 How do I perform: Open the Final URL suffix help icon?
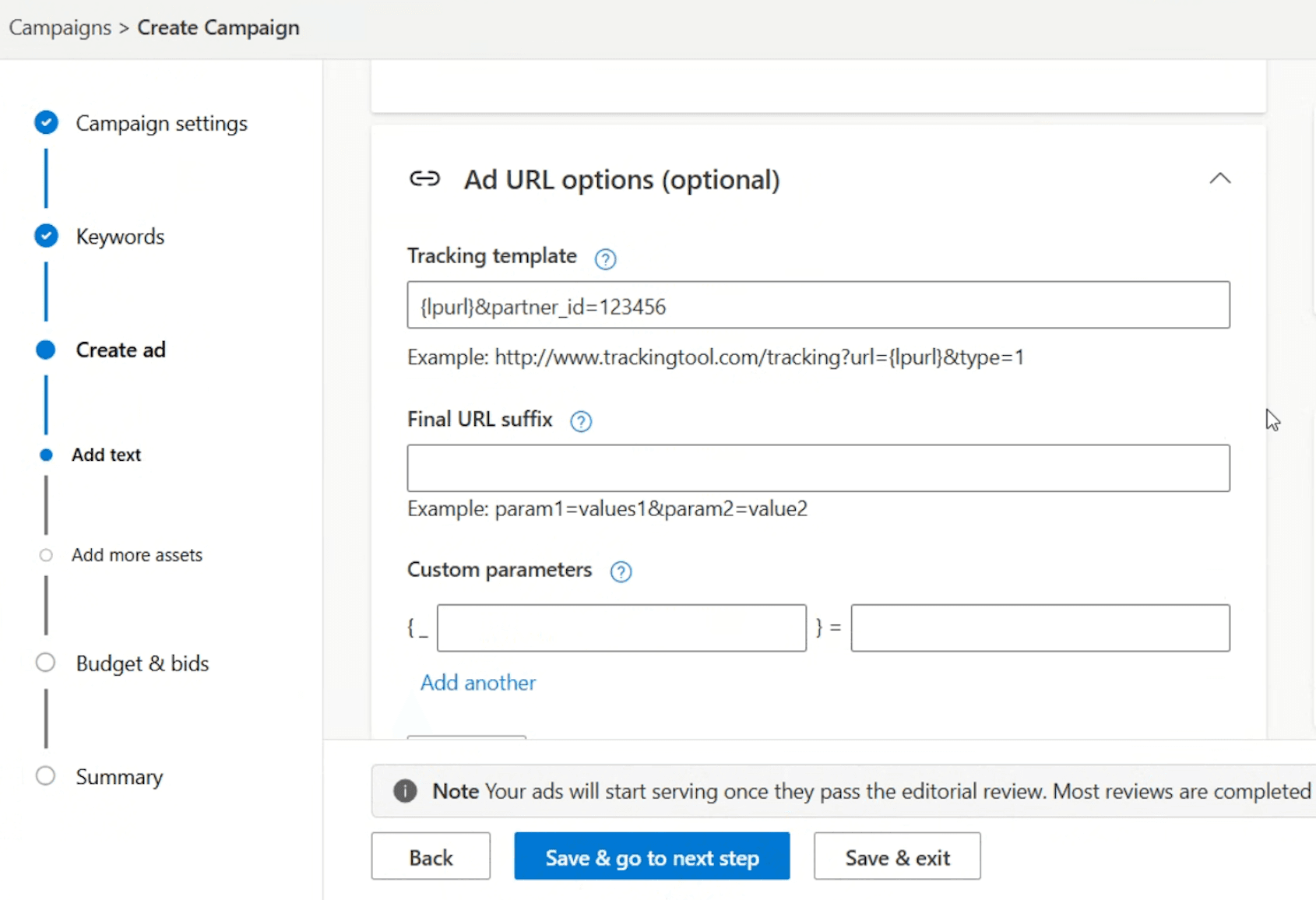tap(580, 421)
